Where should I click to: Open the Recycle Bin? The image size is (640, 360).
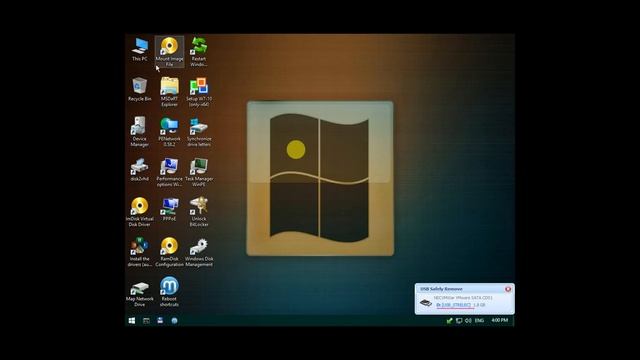pyautogui.click(x=140, y=89)
